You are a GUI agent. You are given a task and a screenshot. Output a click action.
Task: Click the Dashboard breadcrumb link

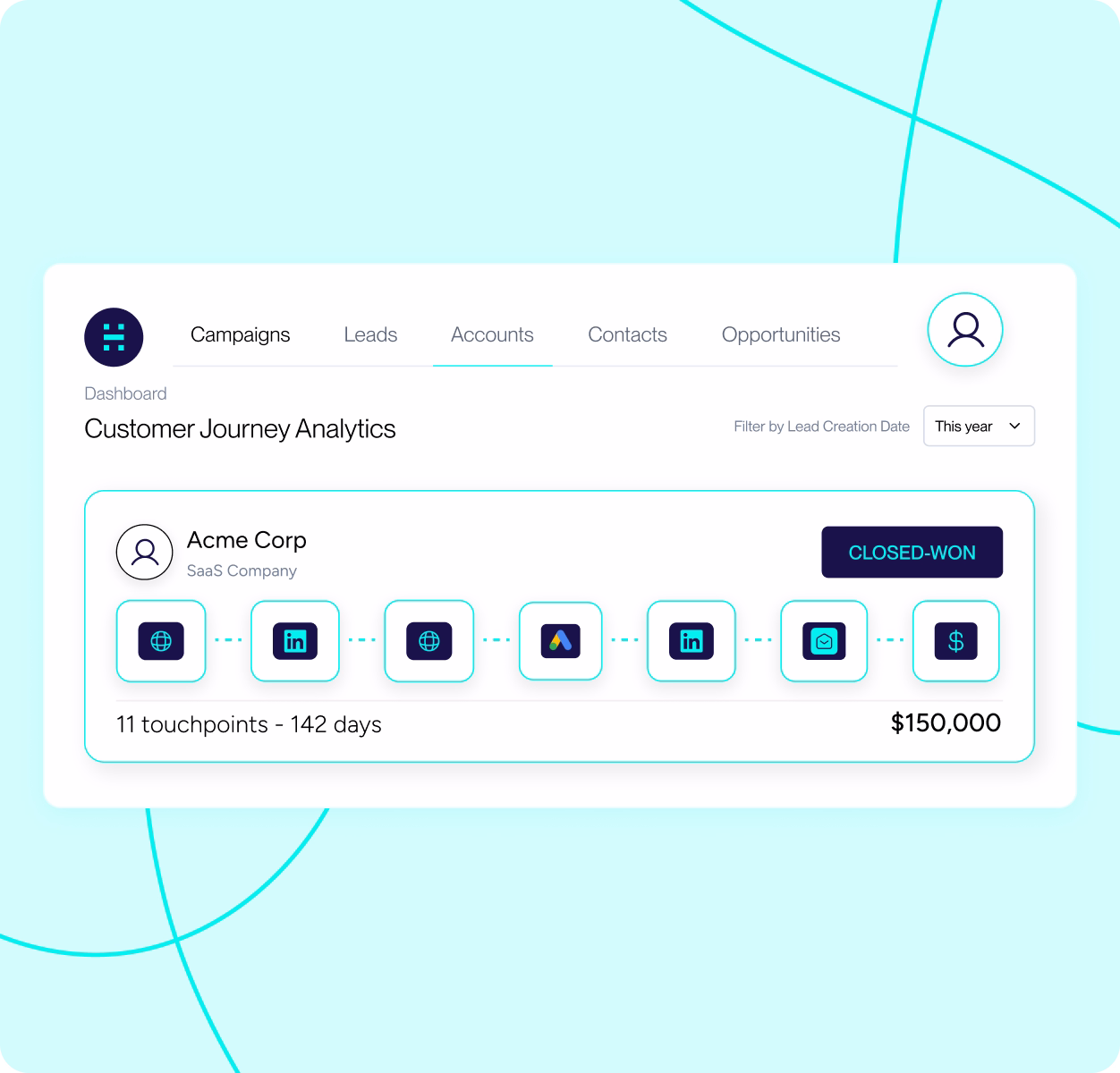tap(125, 394)
